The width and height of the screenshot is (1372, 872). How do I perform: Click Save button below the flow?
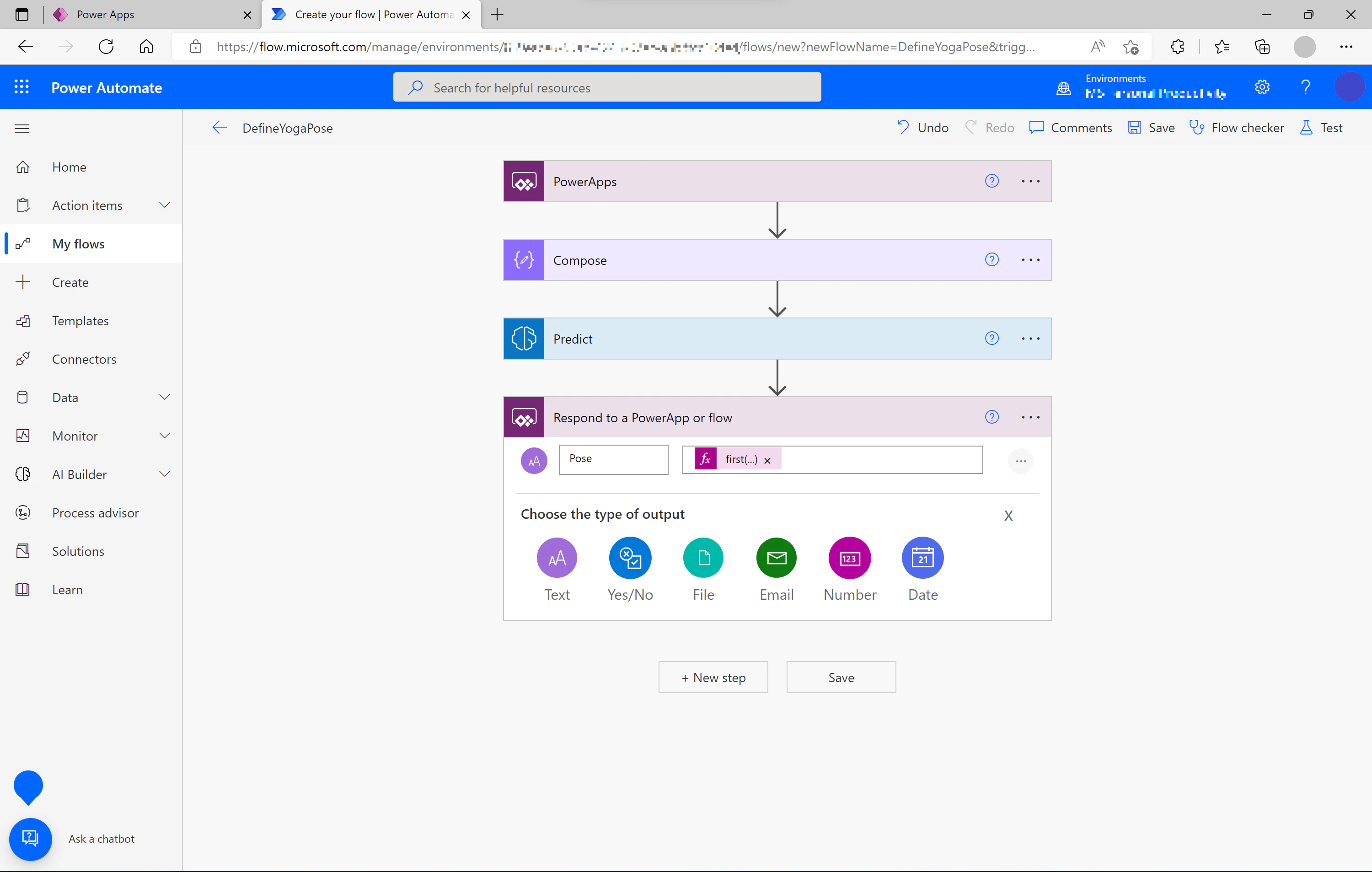pyautogui.click(x=841, y=677)
